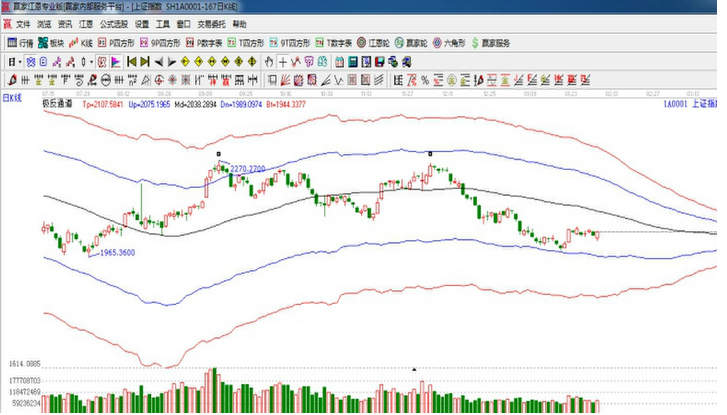Open the 六角形 hexagon chart tool
Image resolution: width=727 pixels, height=415 pixels.
point(449,43)
